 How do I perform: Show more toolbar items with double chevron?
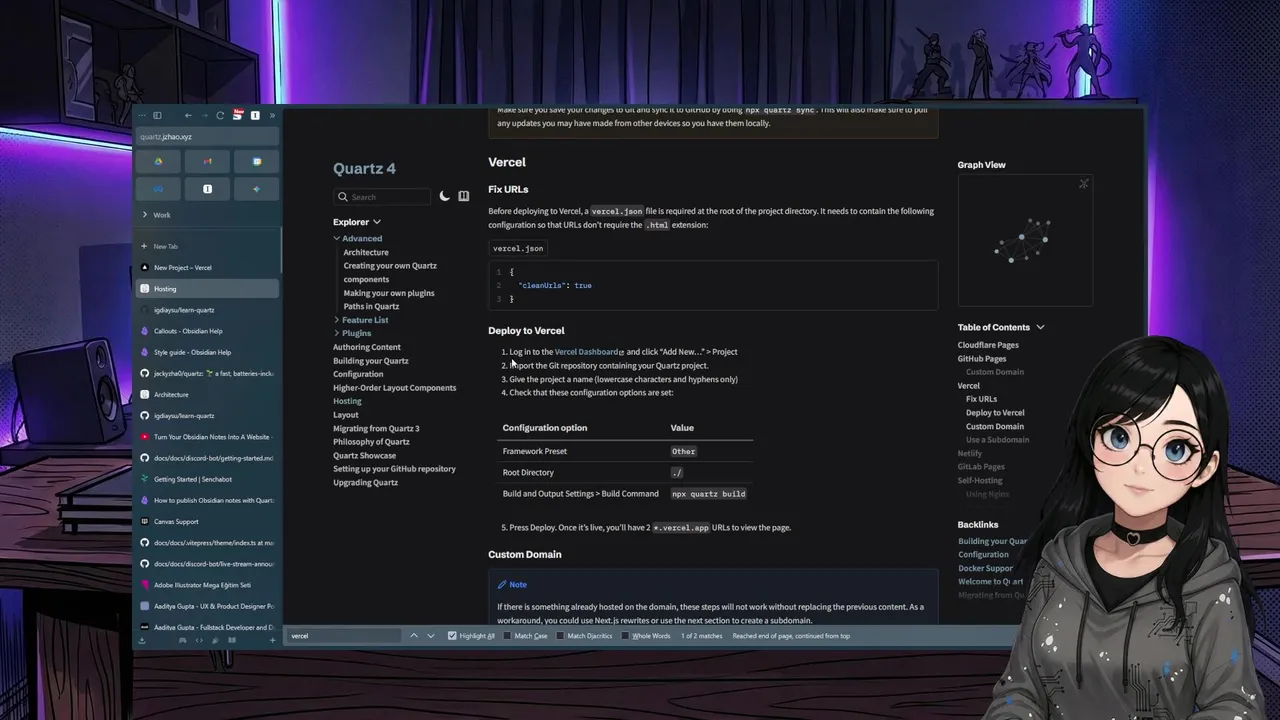pos(272,115)
